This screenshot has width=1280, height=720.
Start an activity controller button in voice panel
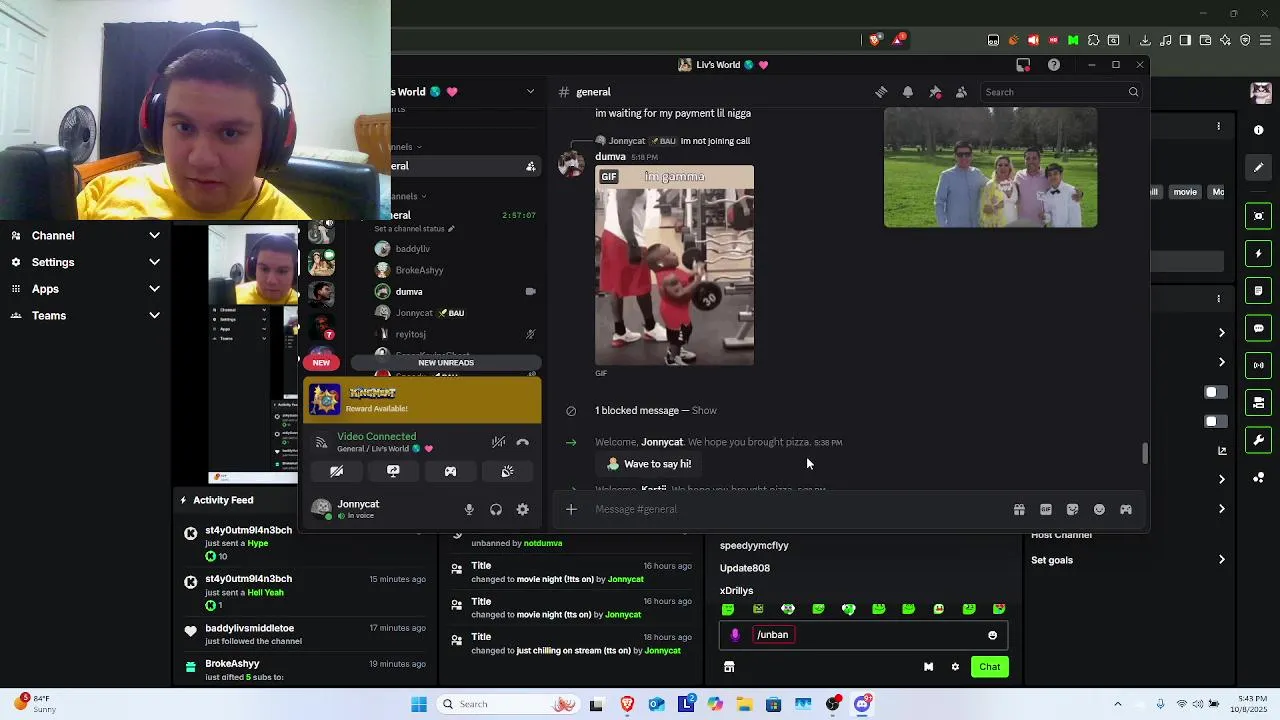450,471
